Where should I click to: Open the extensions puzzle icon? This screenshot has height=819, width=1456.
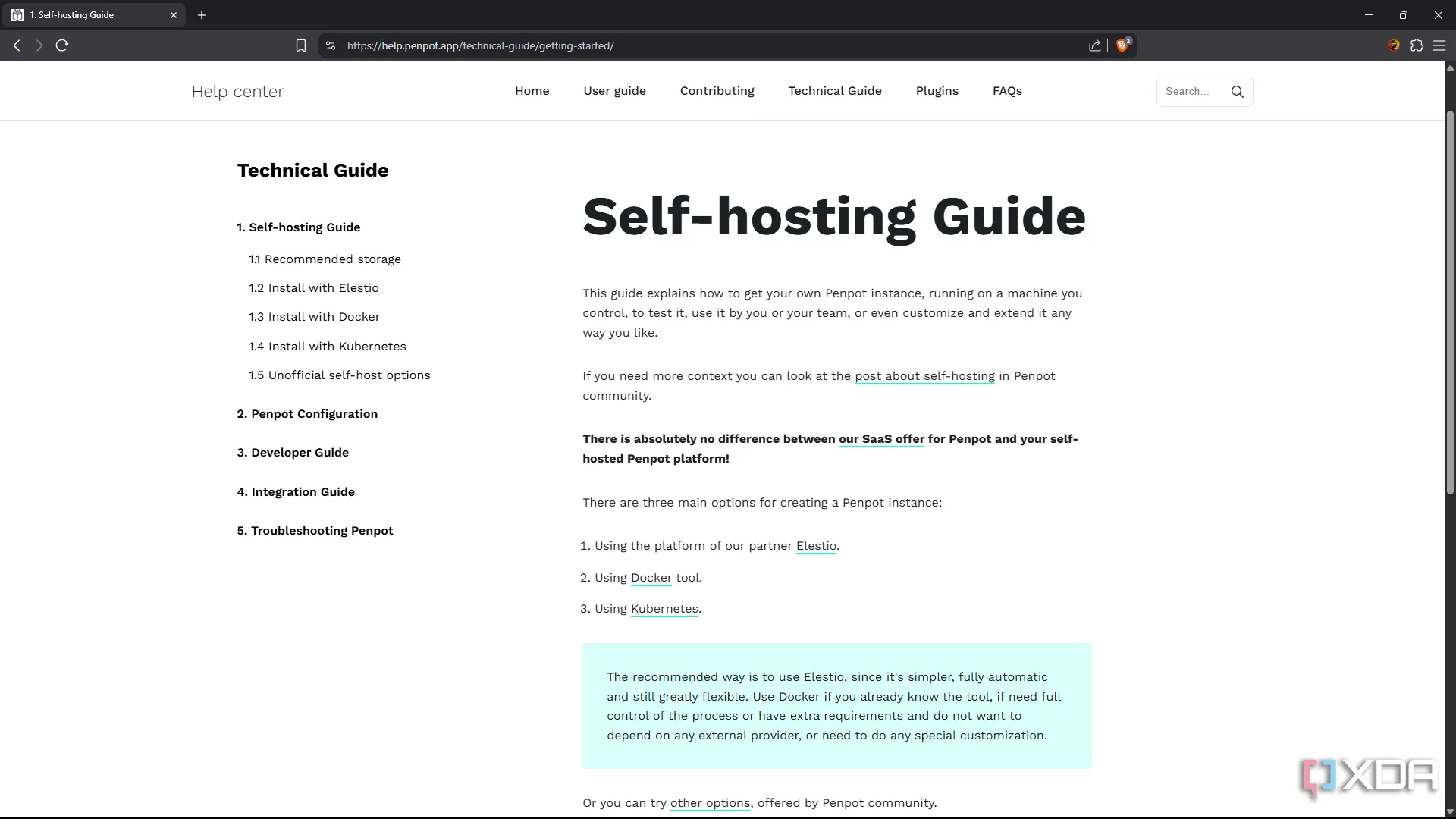coord(1417,45)
